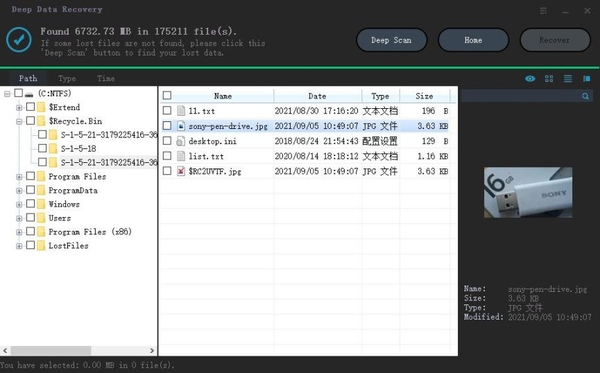Click the search magnifier icon
Viewport: 600px width, 373px height.
coord(585,96)
